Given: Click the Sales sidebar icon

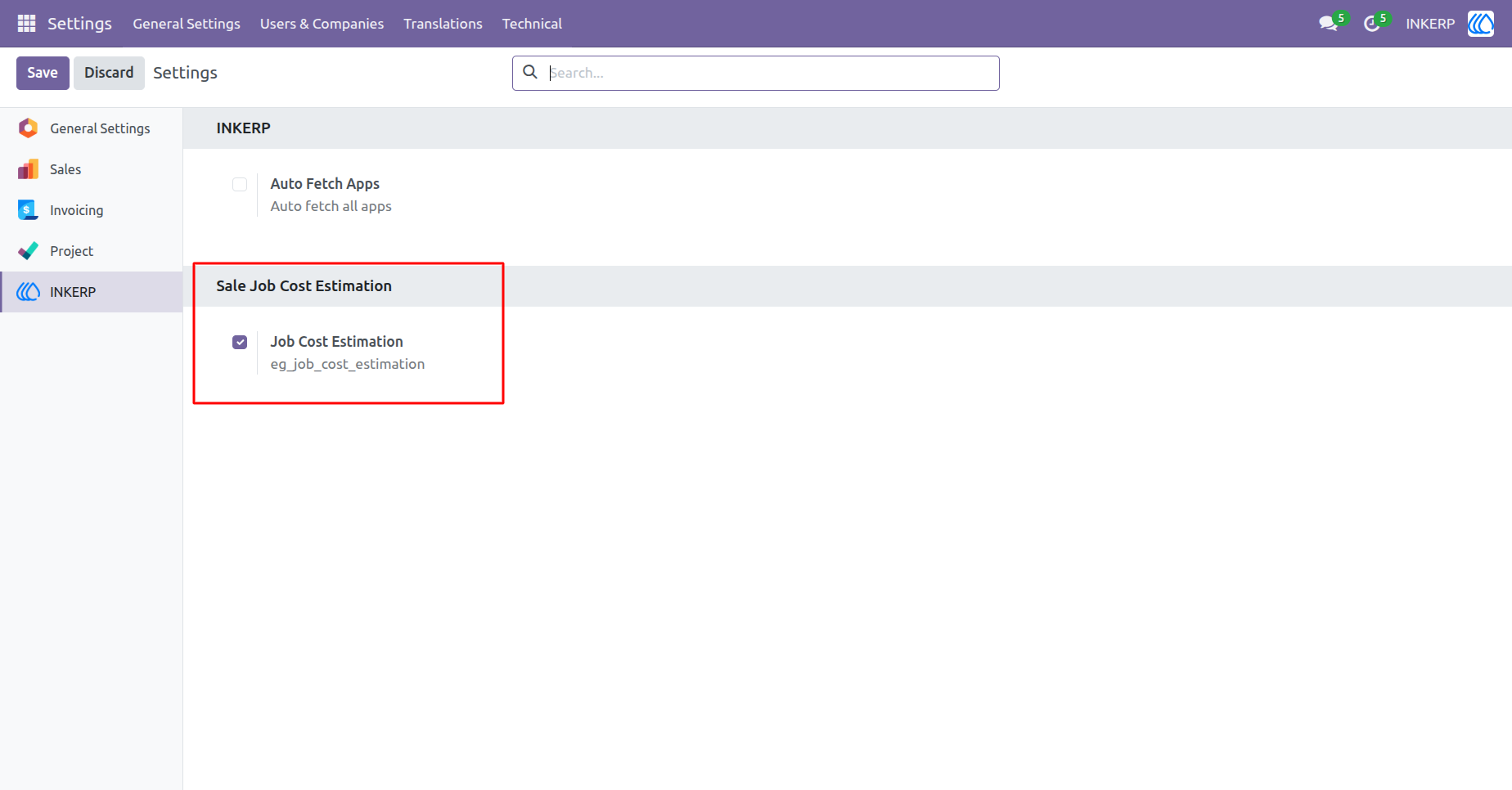Looking at the screenshot, I should (29, 169).
